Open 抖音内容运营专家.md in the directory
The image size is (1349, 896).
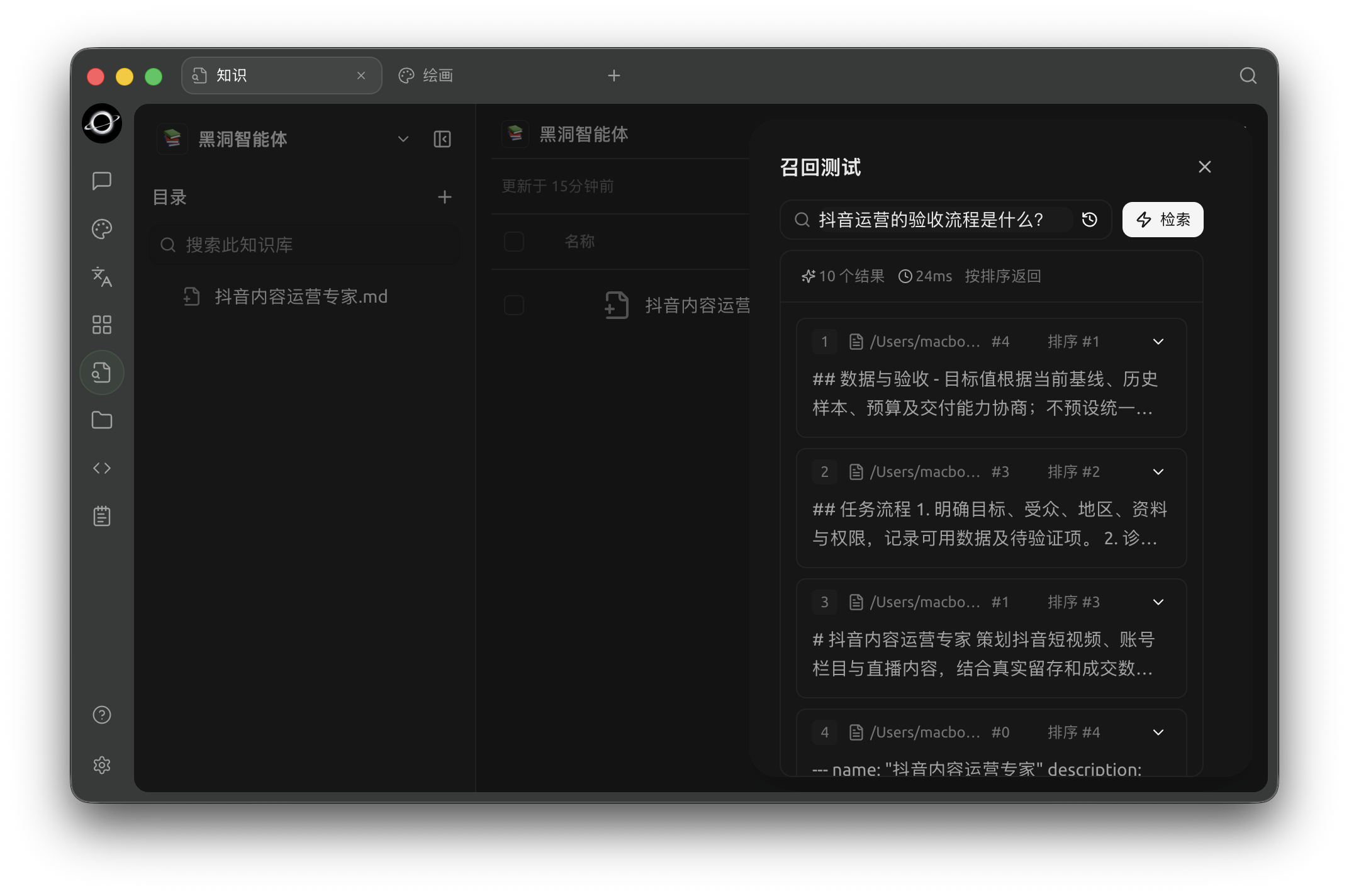click(301, 296)
